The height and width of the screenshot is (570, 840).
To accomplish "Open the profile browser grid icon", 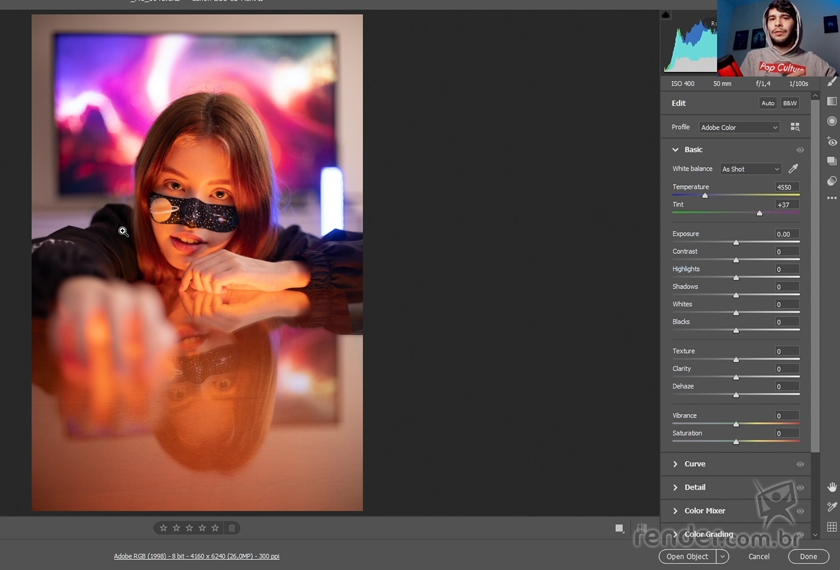I will click(x=795, y=127).
